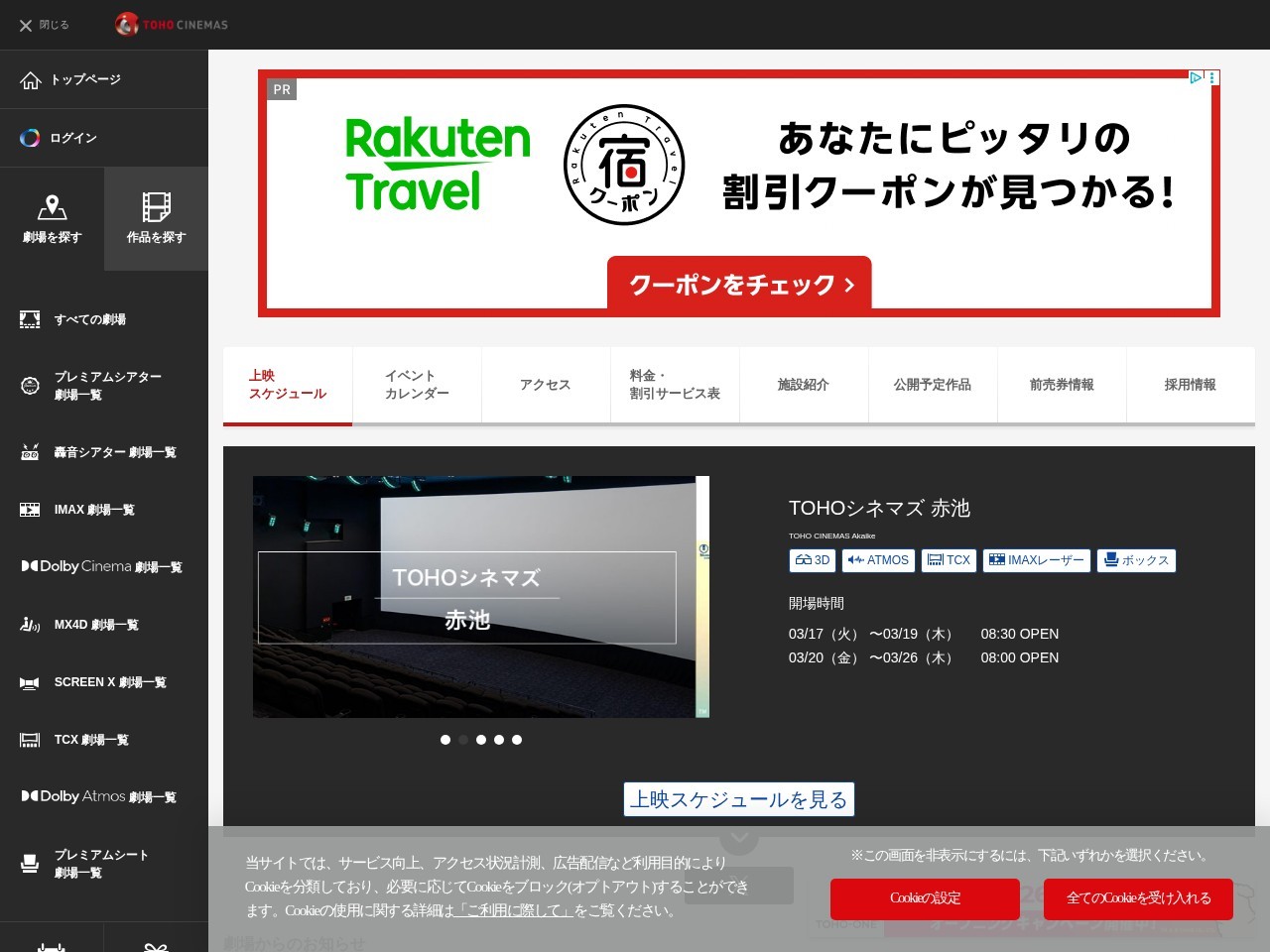Open the SCREEN X 劇場一覧 icon

(x=28, y=682)
